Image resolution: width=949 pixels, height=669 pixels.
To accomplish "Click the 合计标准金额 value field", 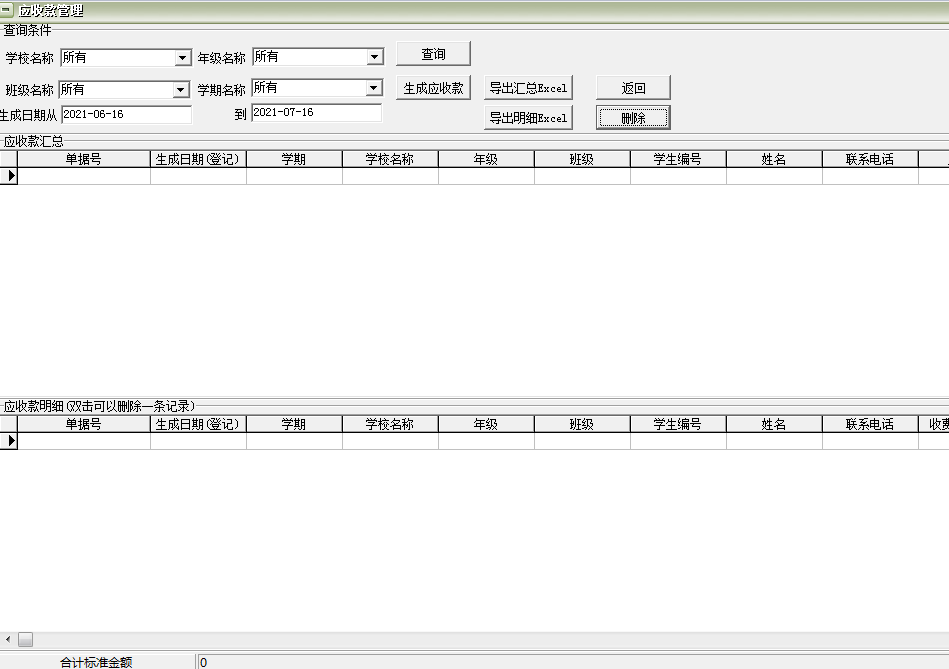I will click(x=573, y=662).
